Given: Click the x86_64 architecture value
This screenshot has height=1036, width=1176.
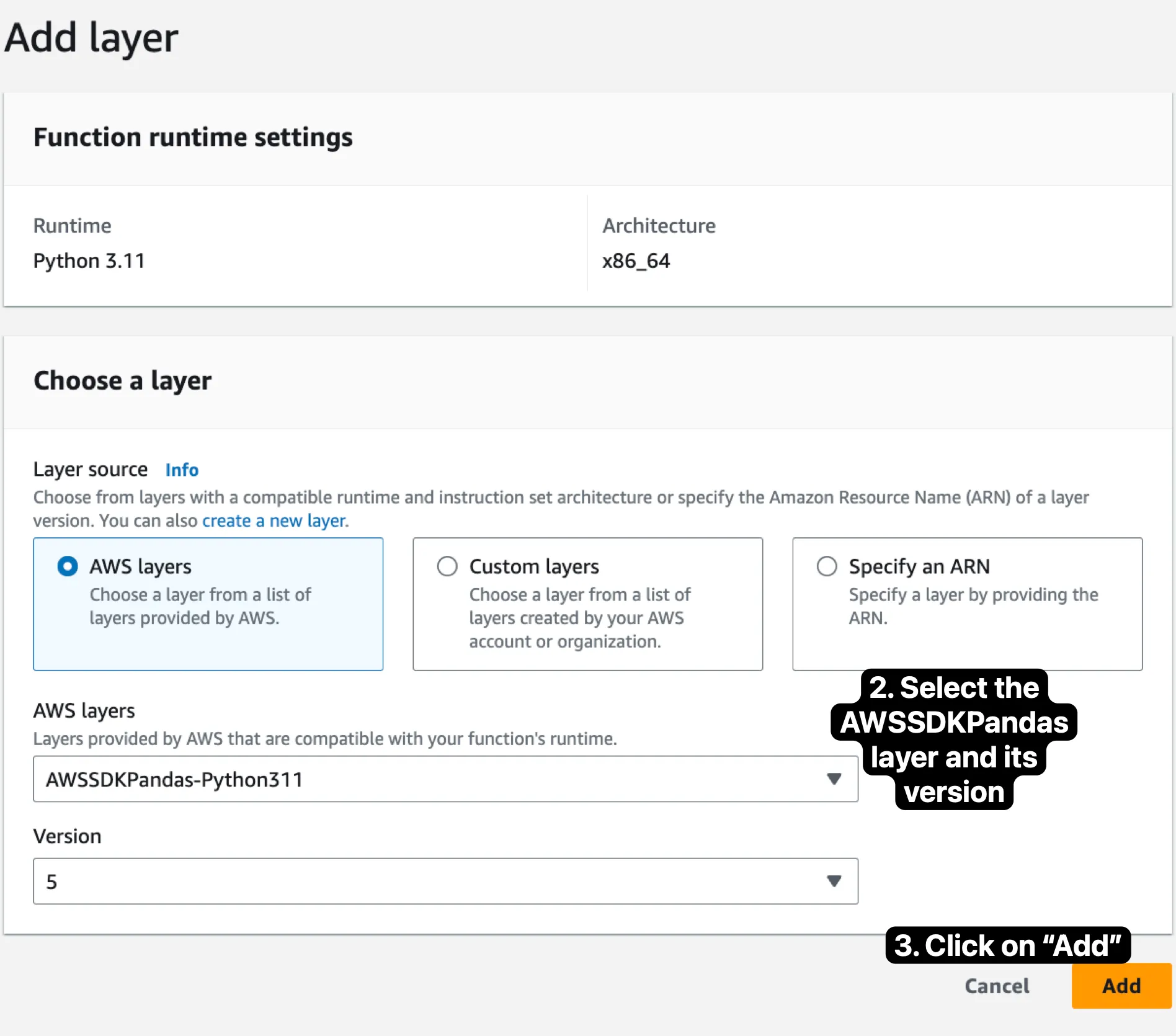Looking at the screenshot, I should pyautogui.click(x=636, y=261).
